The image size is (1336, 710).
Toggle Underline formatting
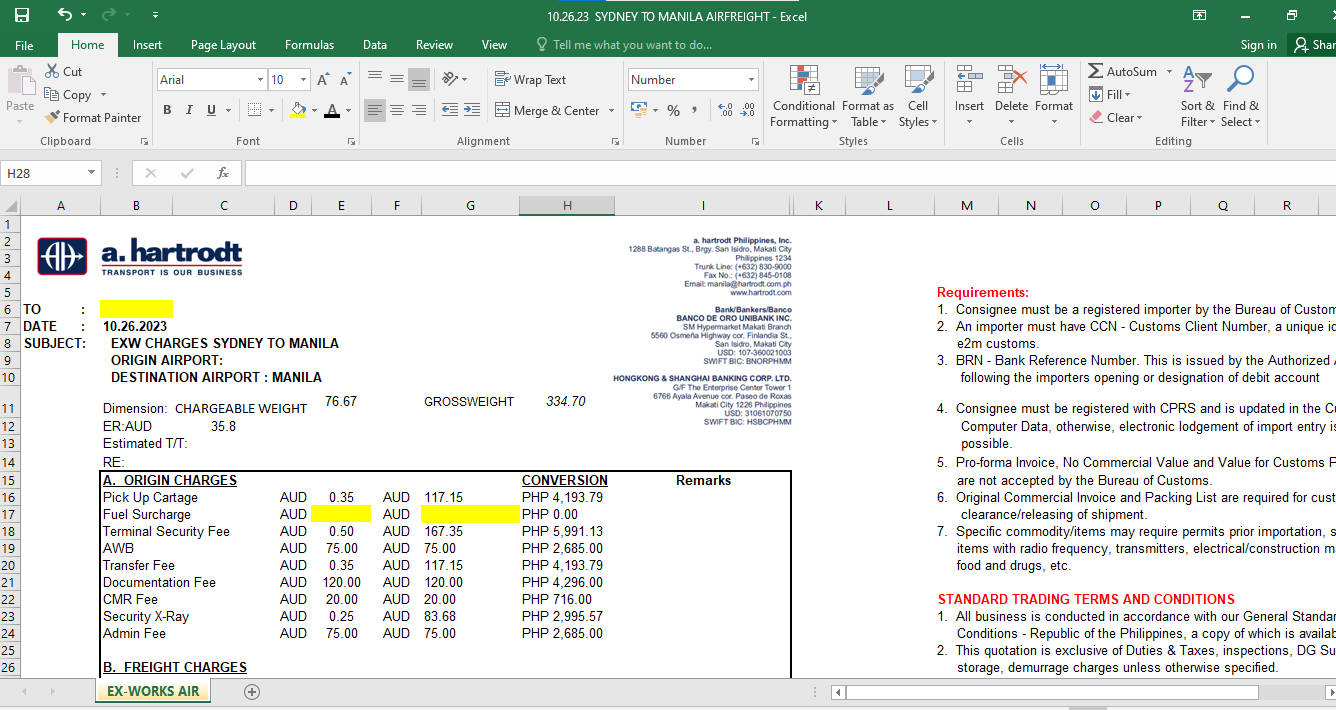pos(211,110)
